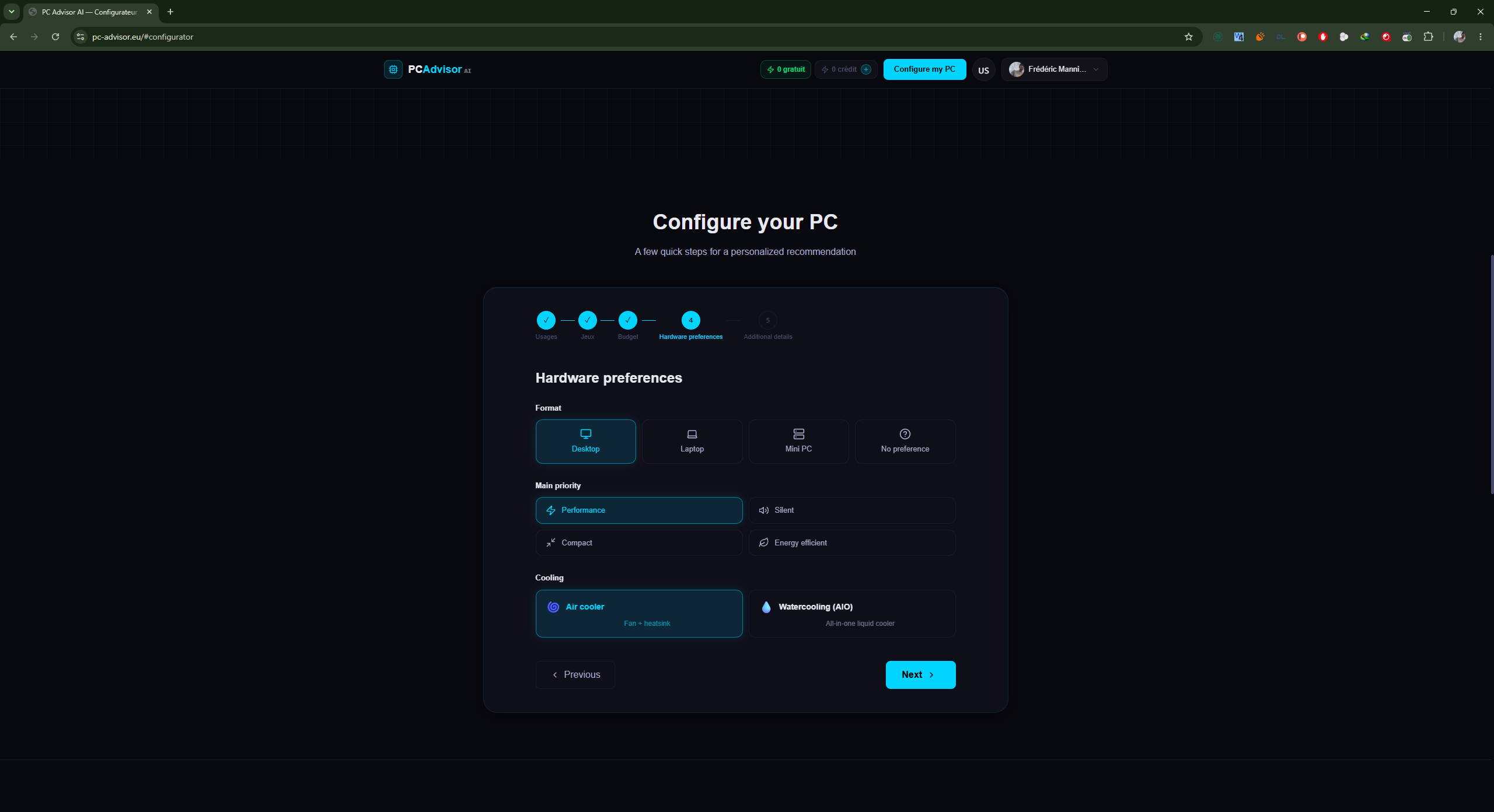Click the browser back arrow
Screen dimensions: 1494x812
coord(13,37)
